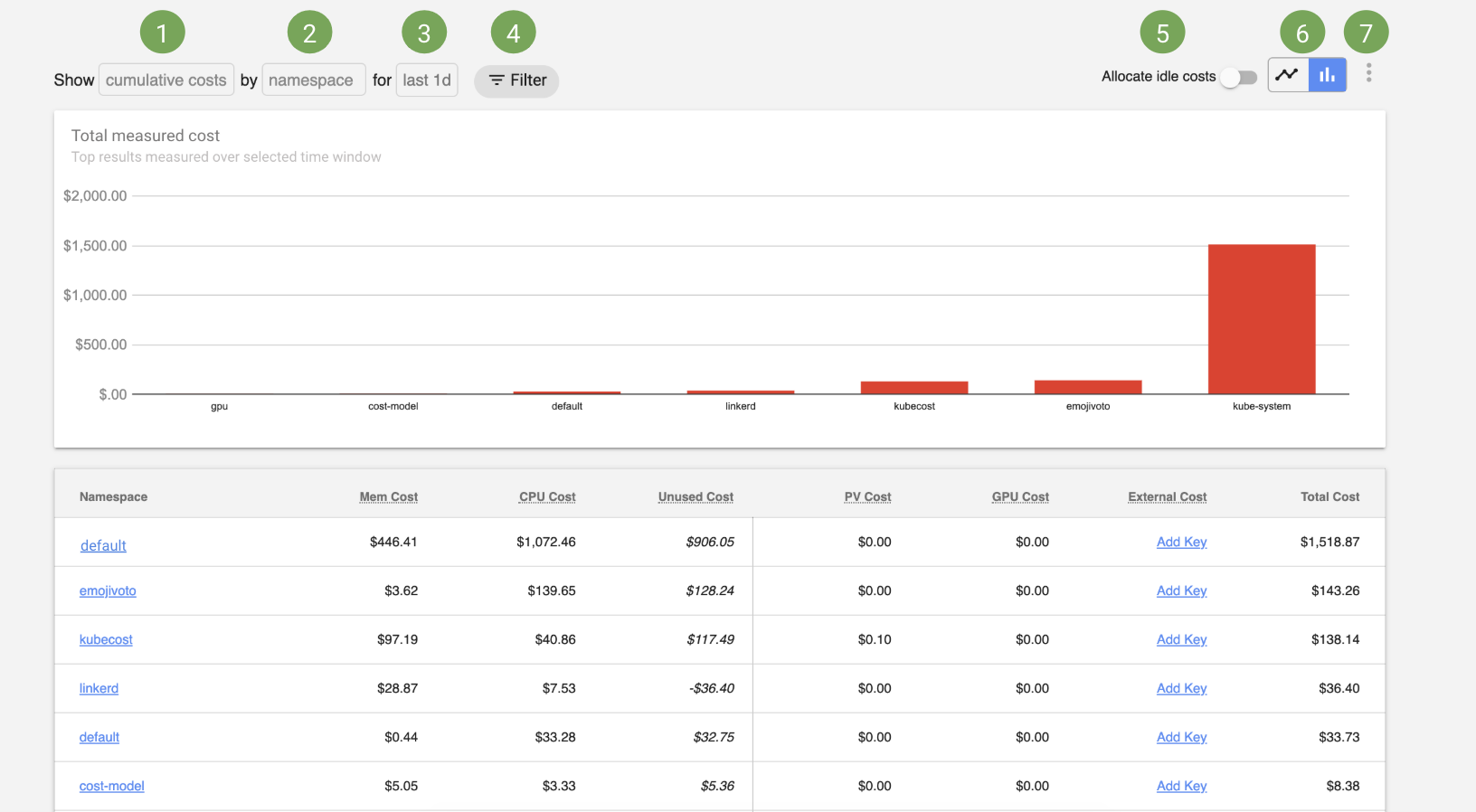The width and height of the screenshot is (1476, 812).
Task: Sort by Total Cost column header
Action: pos(1330,496)
